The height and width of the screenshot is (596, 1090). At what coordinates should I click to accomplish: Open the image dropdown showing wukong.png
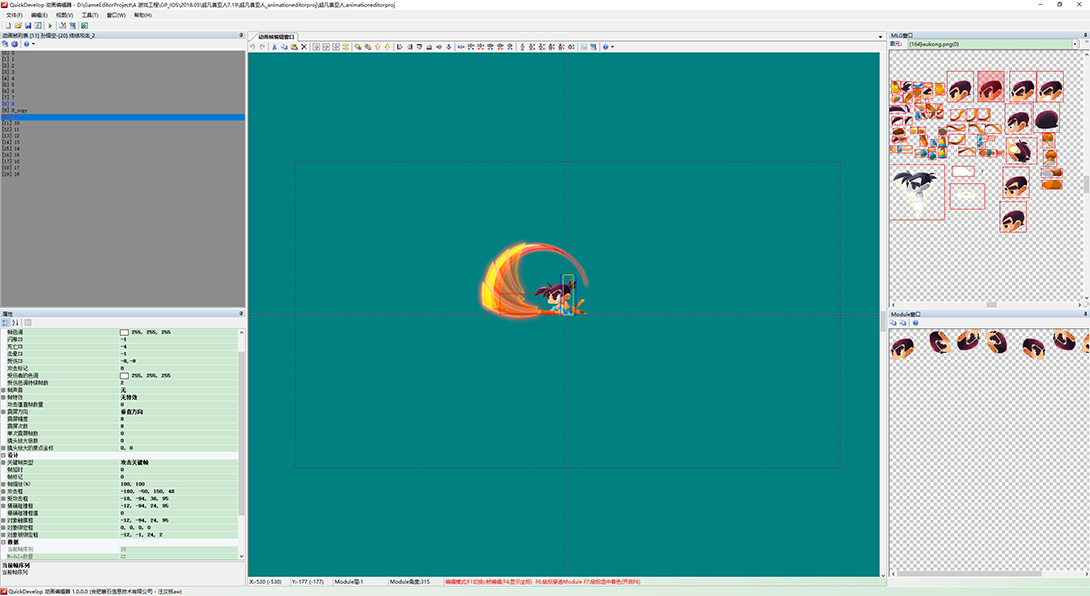(x=1074, y=44)
